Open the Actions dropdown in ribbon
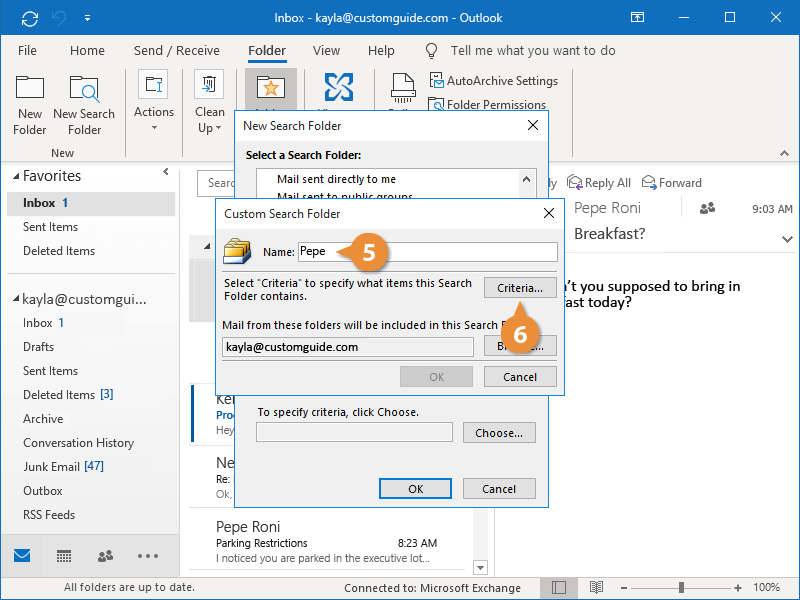The image size is (800, 600). click(x=154, y=101)
